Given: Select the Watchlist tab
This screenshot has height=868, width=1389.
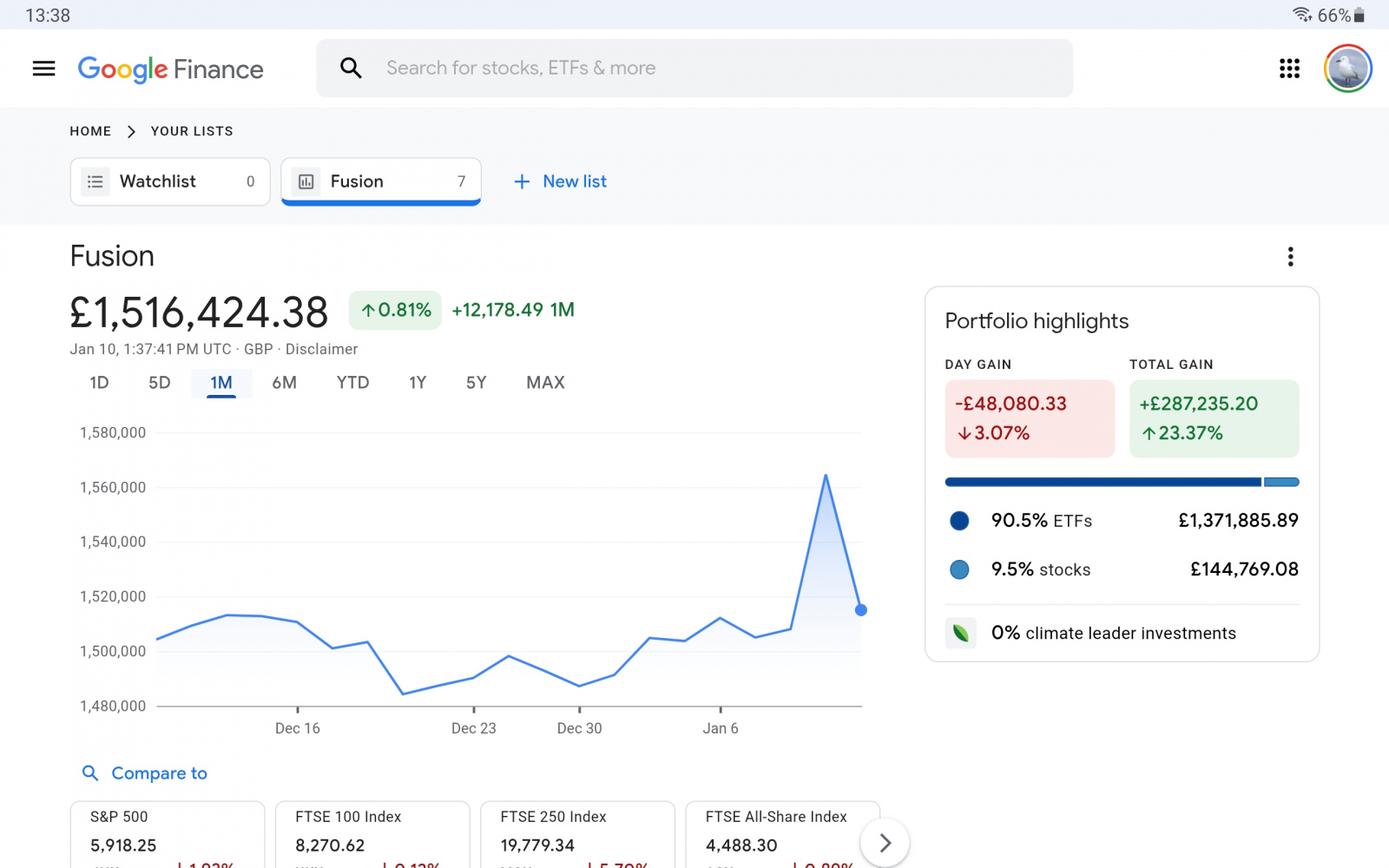Looking at the screenshot, I should (x=170, y=181).
